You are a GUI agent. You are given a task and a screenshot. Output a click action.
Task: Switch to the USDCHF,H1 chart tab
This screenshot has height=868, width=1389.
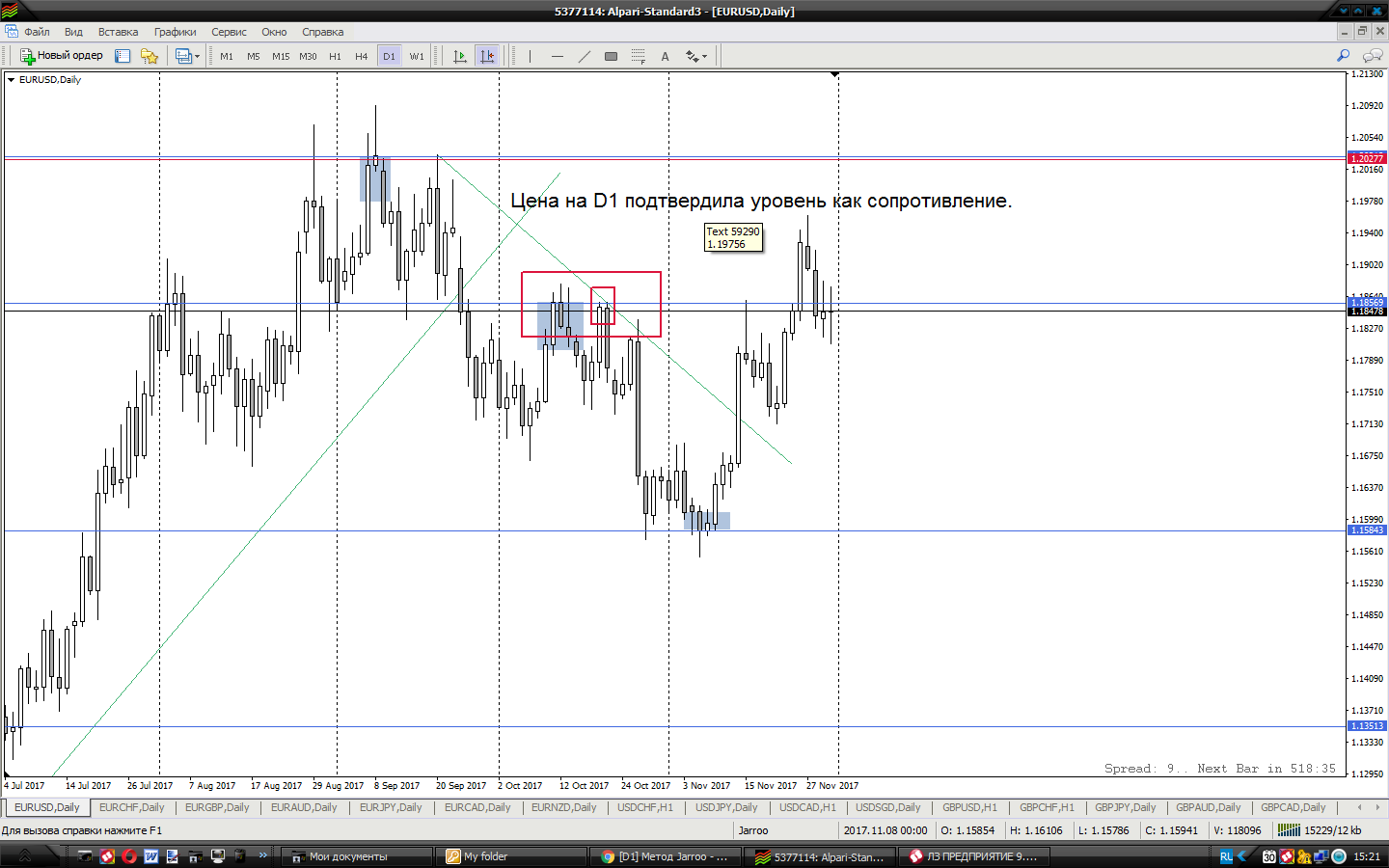[645, 808]
